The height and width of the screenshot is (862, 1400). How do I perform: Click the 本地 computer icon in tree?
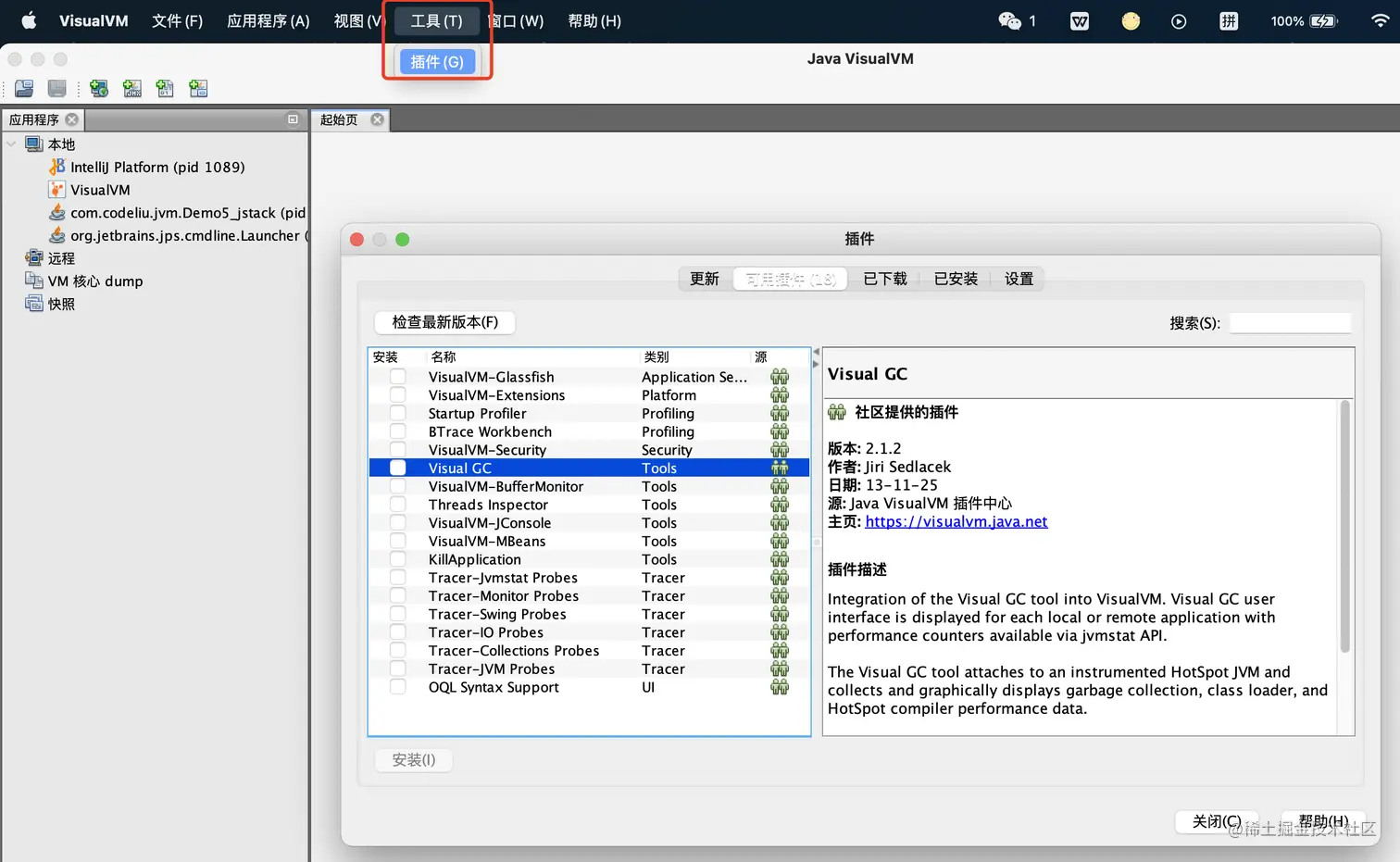coord(34,144)
